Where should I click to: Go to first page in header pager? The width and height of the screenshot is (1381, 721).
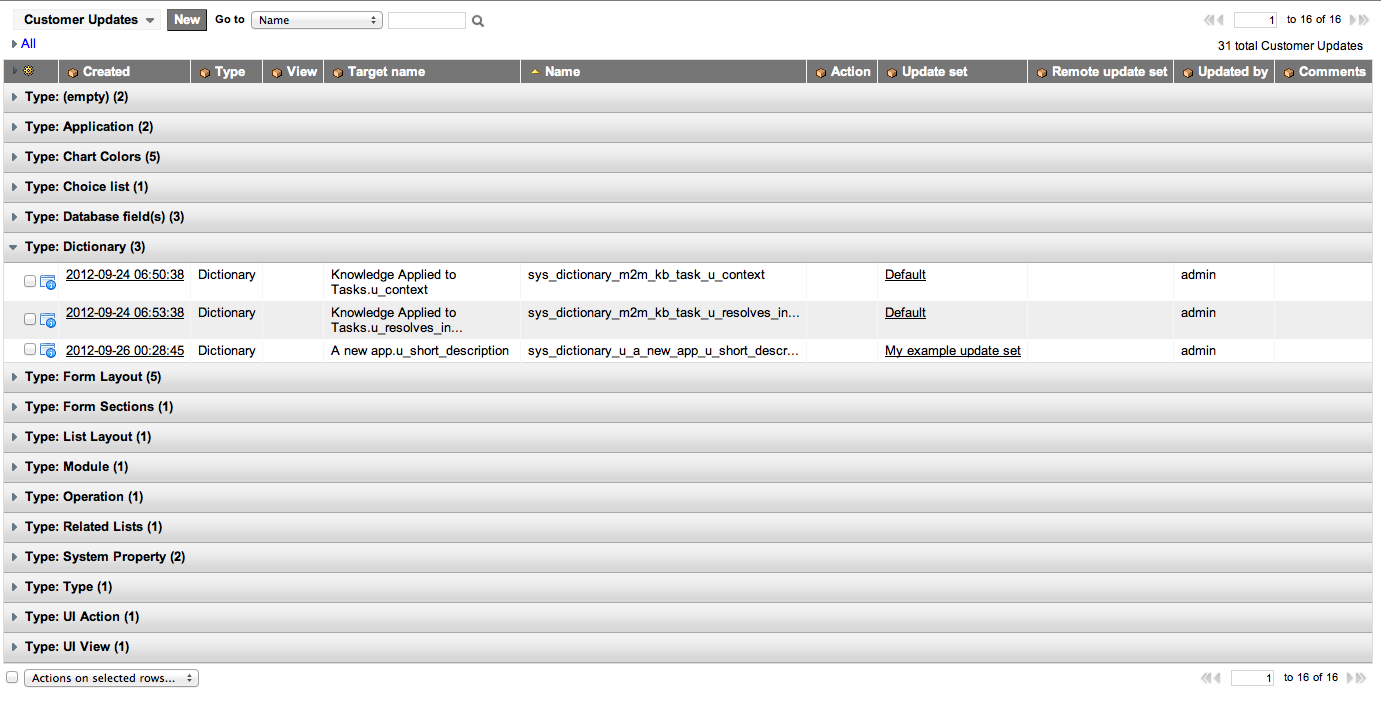(1209, 20)
